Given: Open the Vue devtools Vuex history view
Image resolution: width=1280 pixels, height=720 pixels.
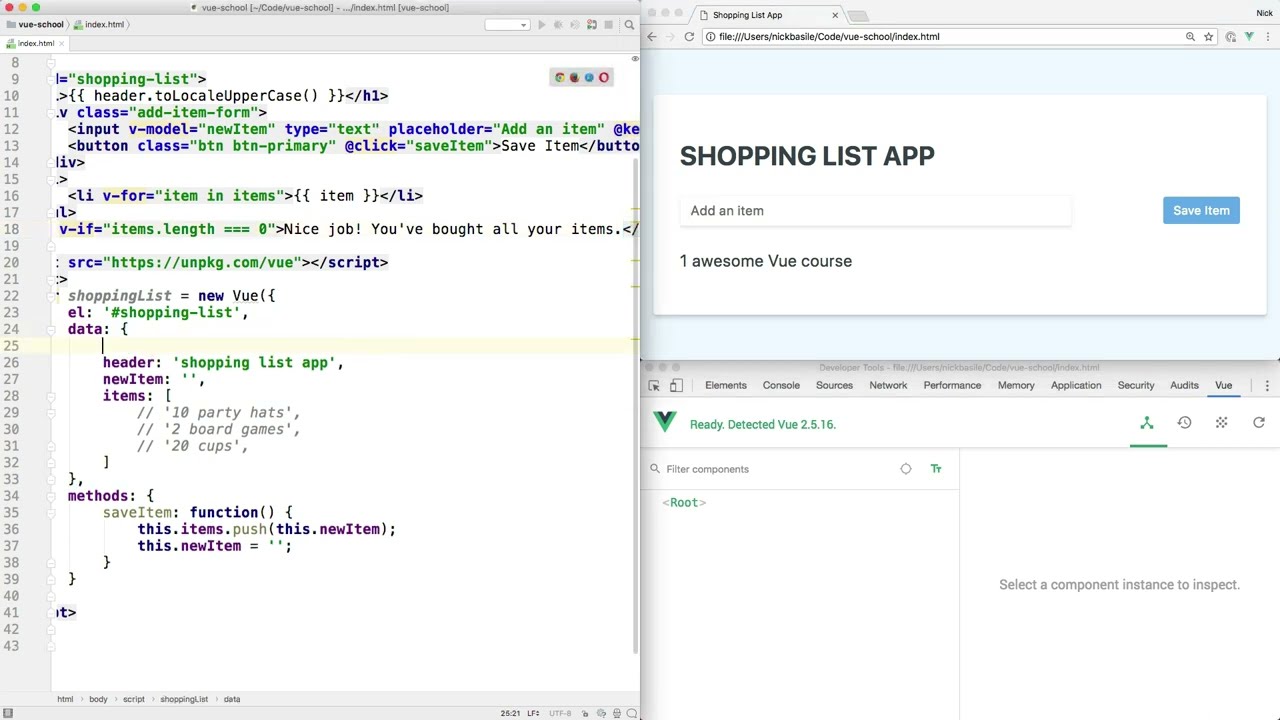Looking at the screenshot, I should click(x=1184, y=424).
